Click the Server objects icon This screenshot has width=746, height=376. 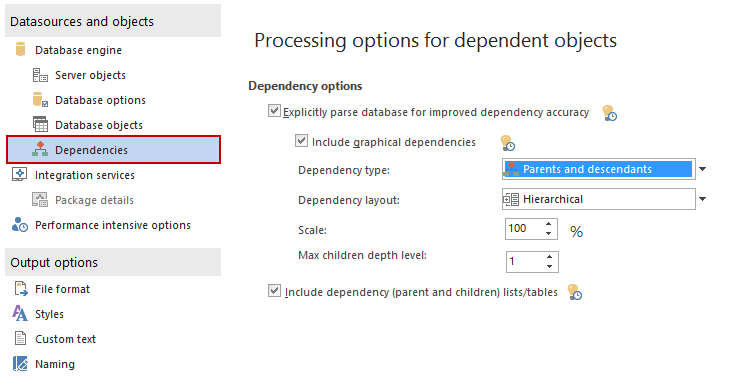pos(40,75)
